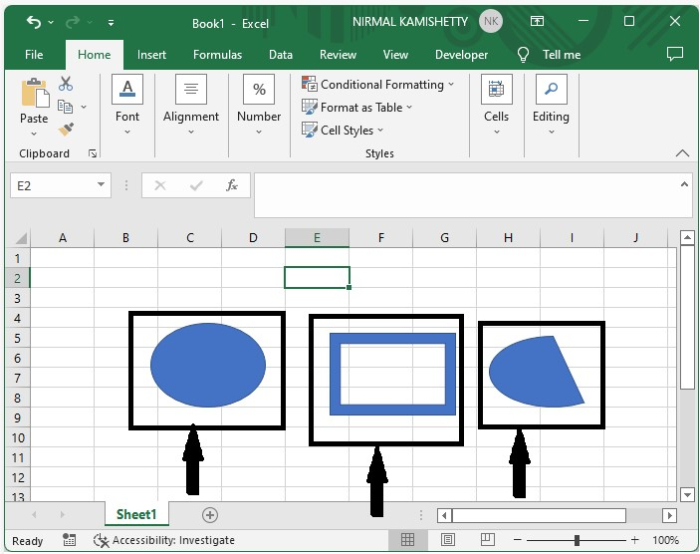700x554 pixels.
Task: Open Conditional Formatting menu
Action: tap(378, 84)
